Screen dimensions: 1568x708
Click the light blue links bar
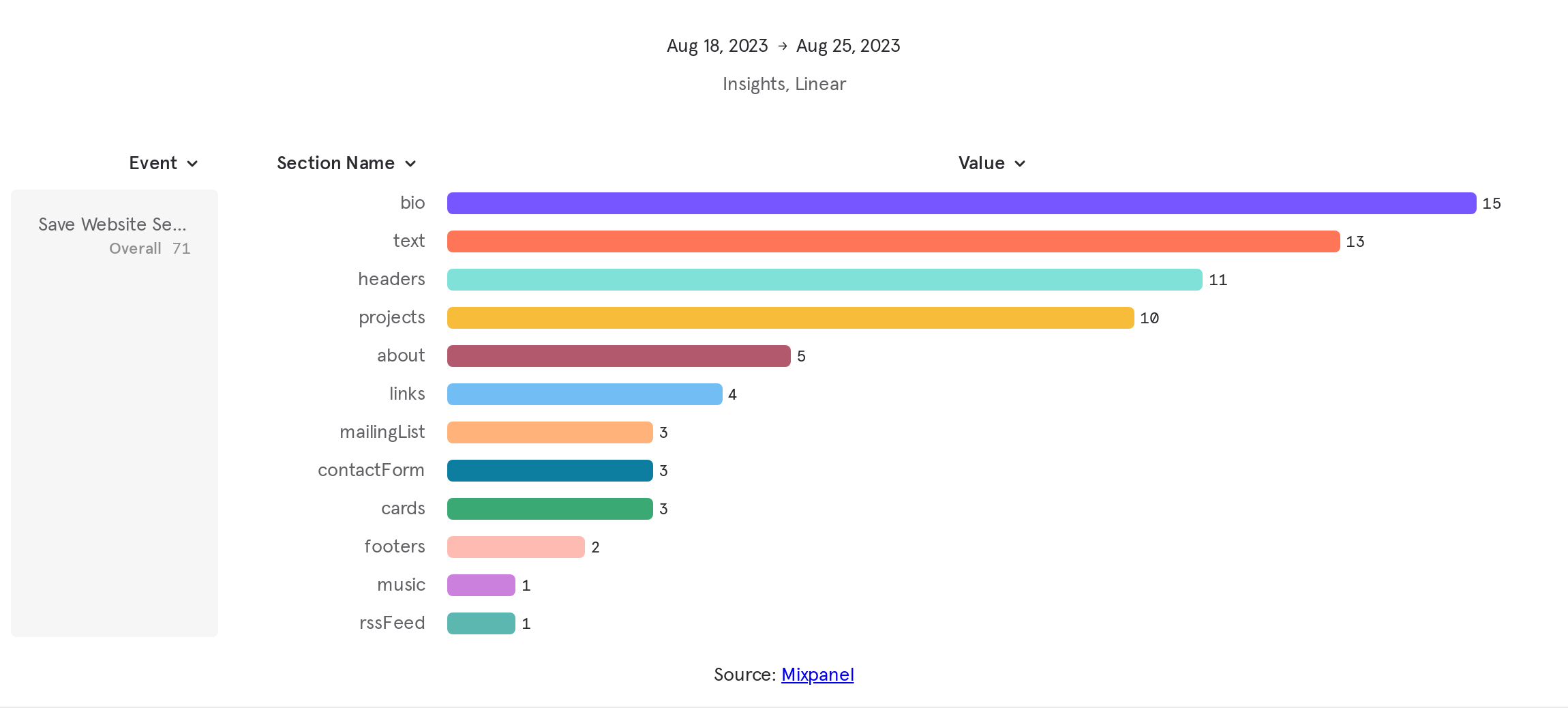coord(584,394)
